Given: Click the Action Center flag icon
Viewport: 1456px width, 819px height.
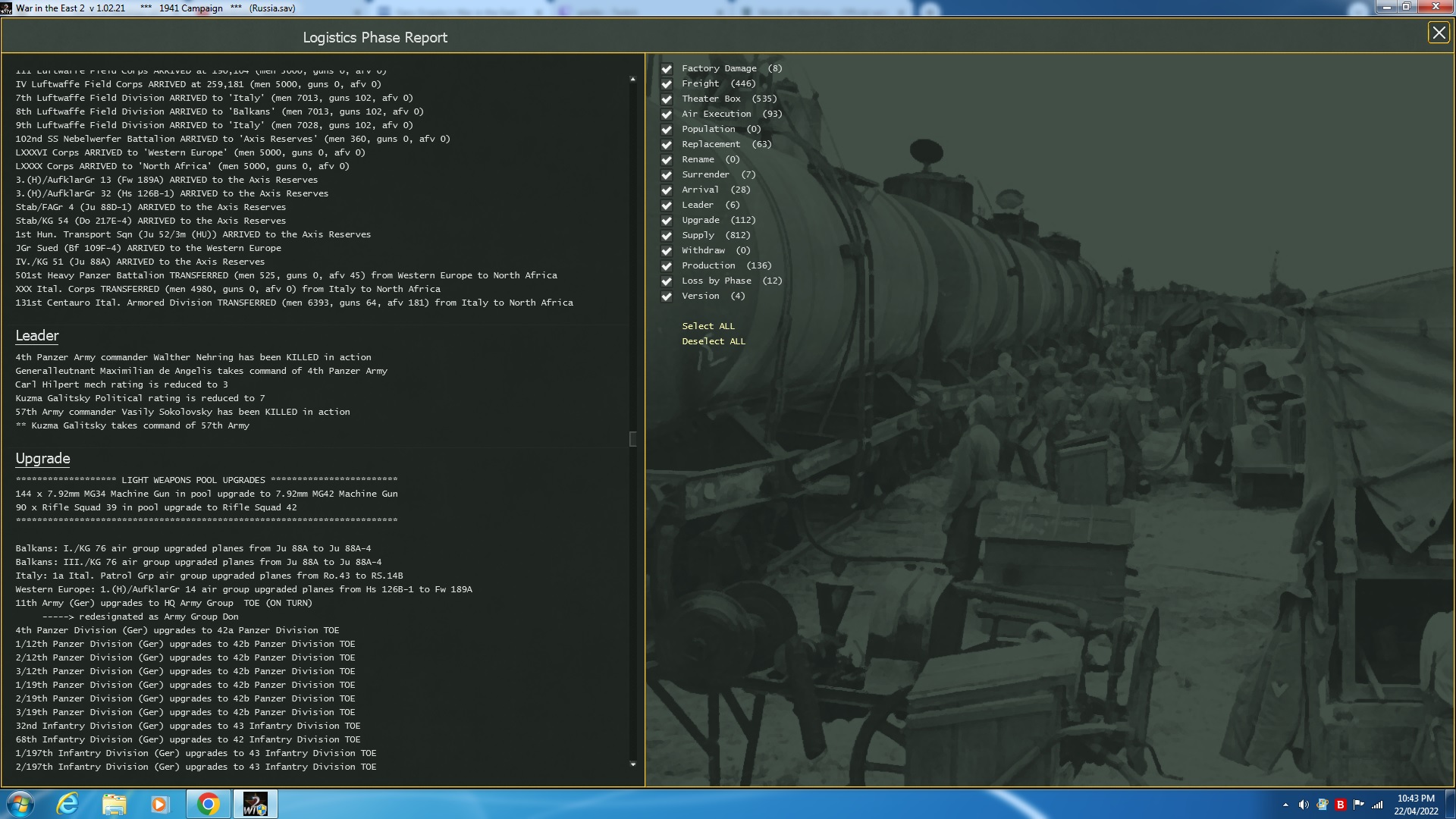Looking at the screenshot, I should (x=1358, y=805).
